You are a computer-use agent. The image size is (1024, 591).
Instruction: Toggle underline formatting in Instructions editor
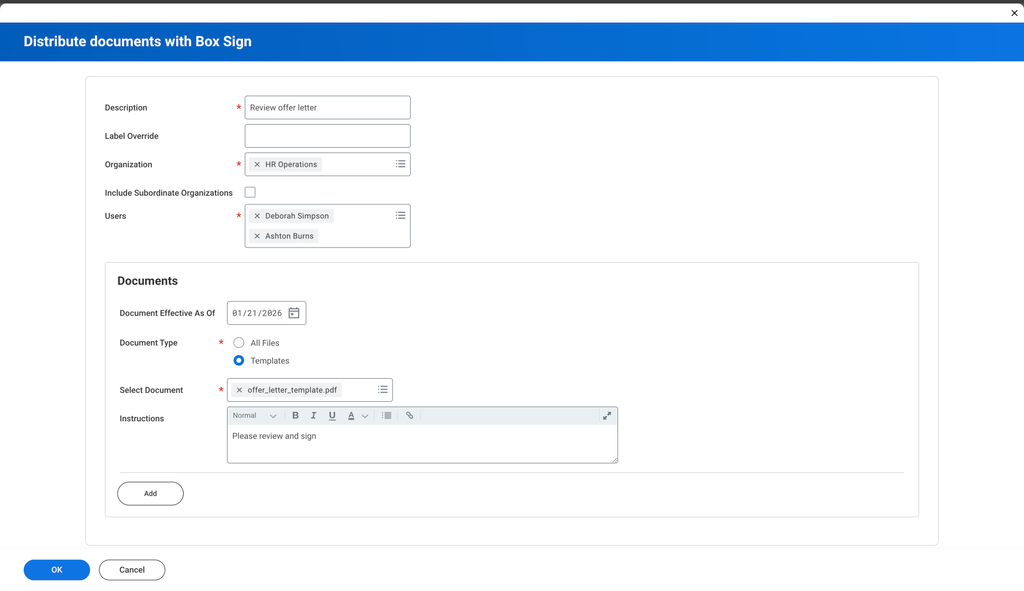332,416
